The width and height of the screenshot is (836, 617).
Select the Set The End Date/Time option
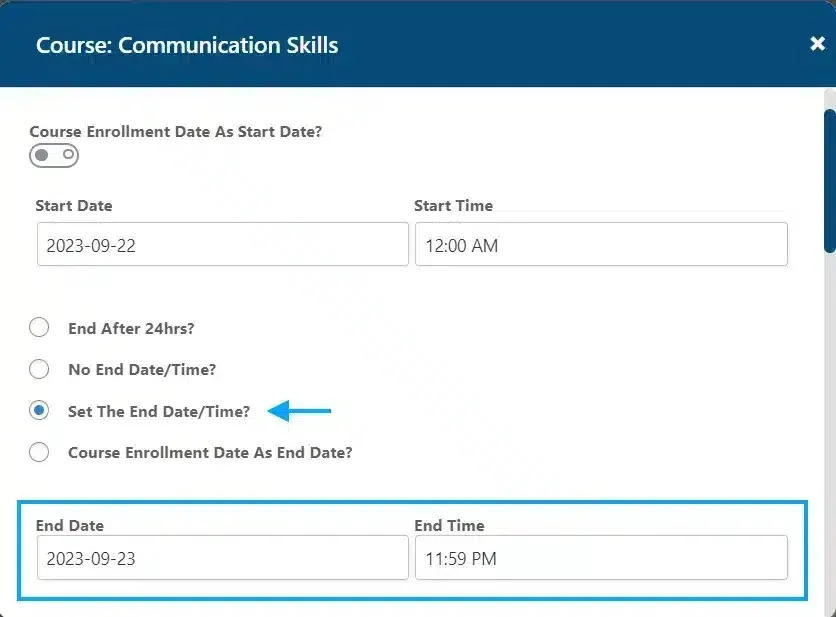39,410
